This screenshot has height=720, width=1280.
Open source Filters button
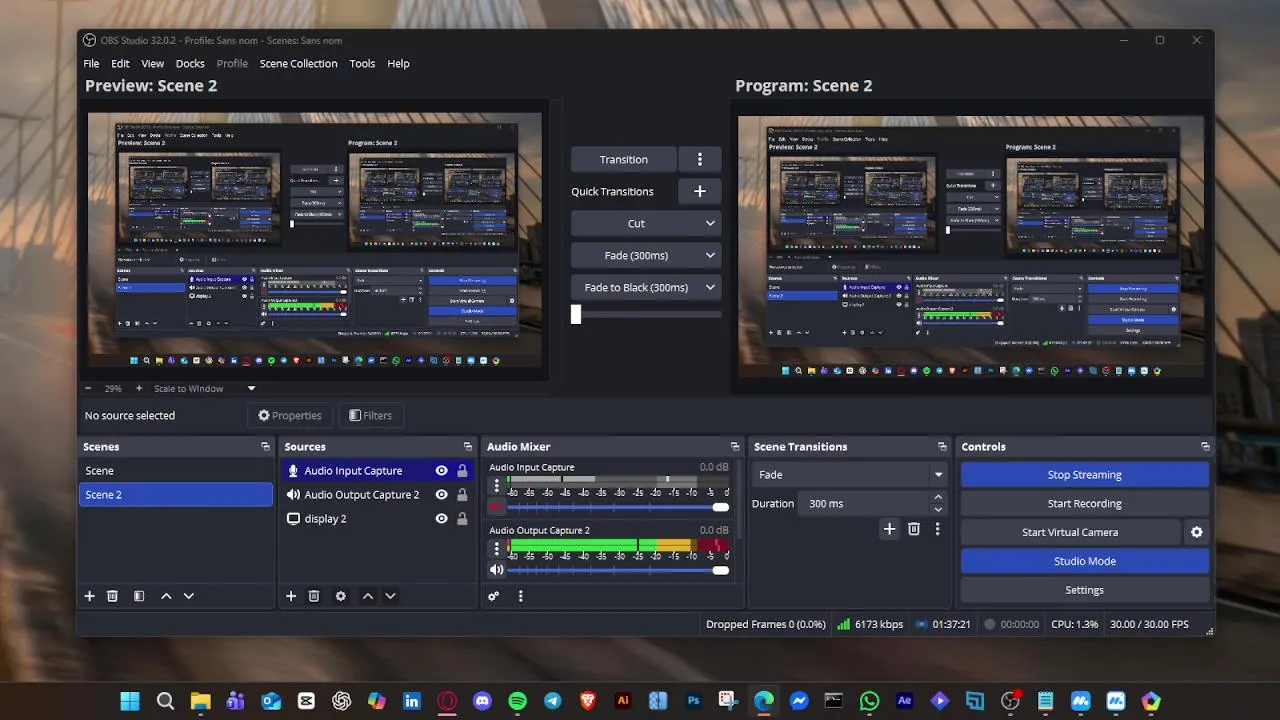[370, 415]
